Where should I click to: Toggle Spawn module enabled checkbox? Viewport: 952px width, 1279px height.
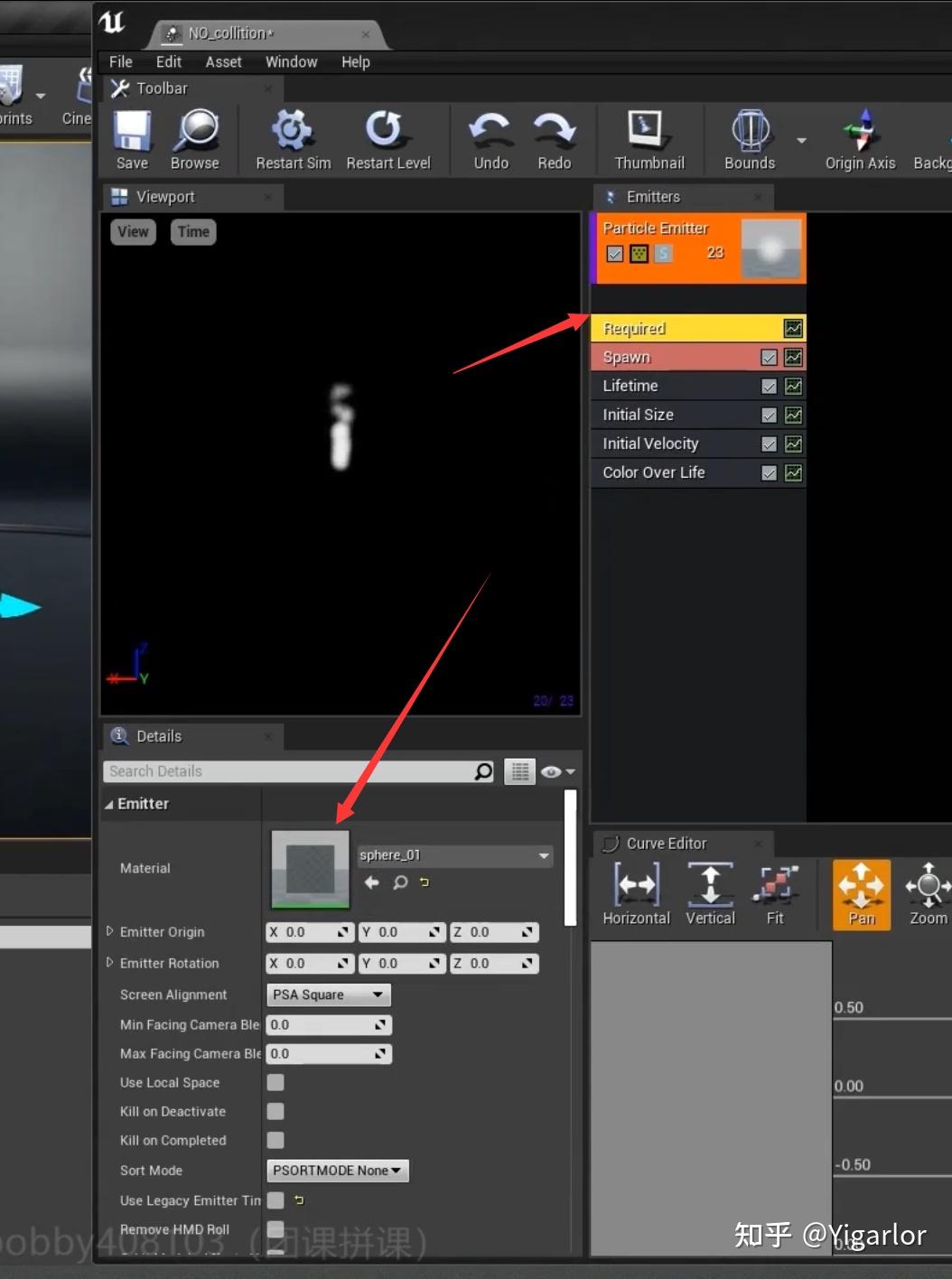[x=769, y=358]
